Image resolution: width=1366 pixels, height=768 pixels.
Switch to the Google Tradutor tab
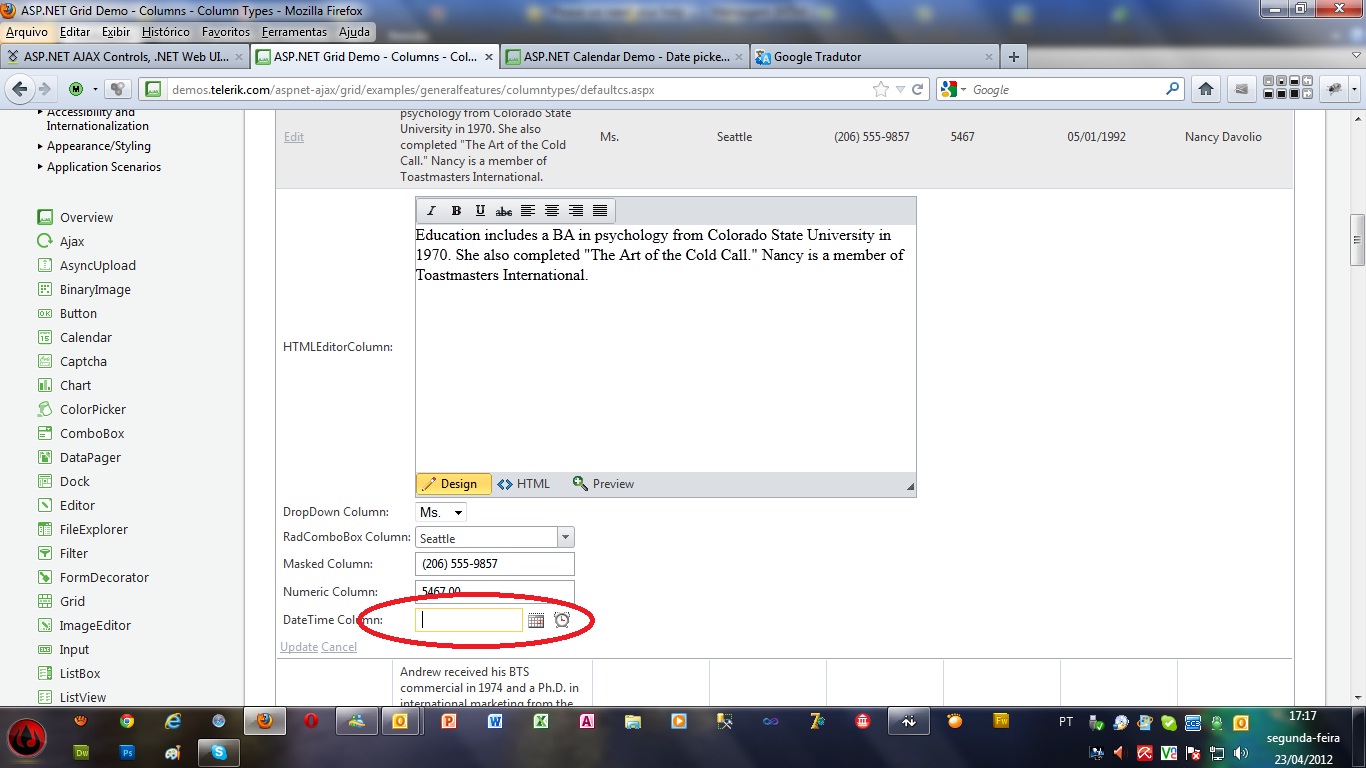point(874,57)
